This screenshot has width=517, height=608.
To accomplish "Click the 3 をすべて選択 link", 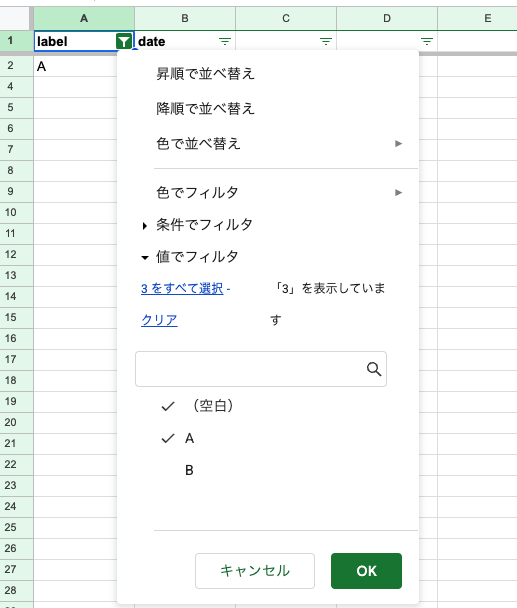I will pyautogui.click(x=182, y=288).
